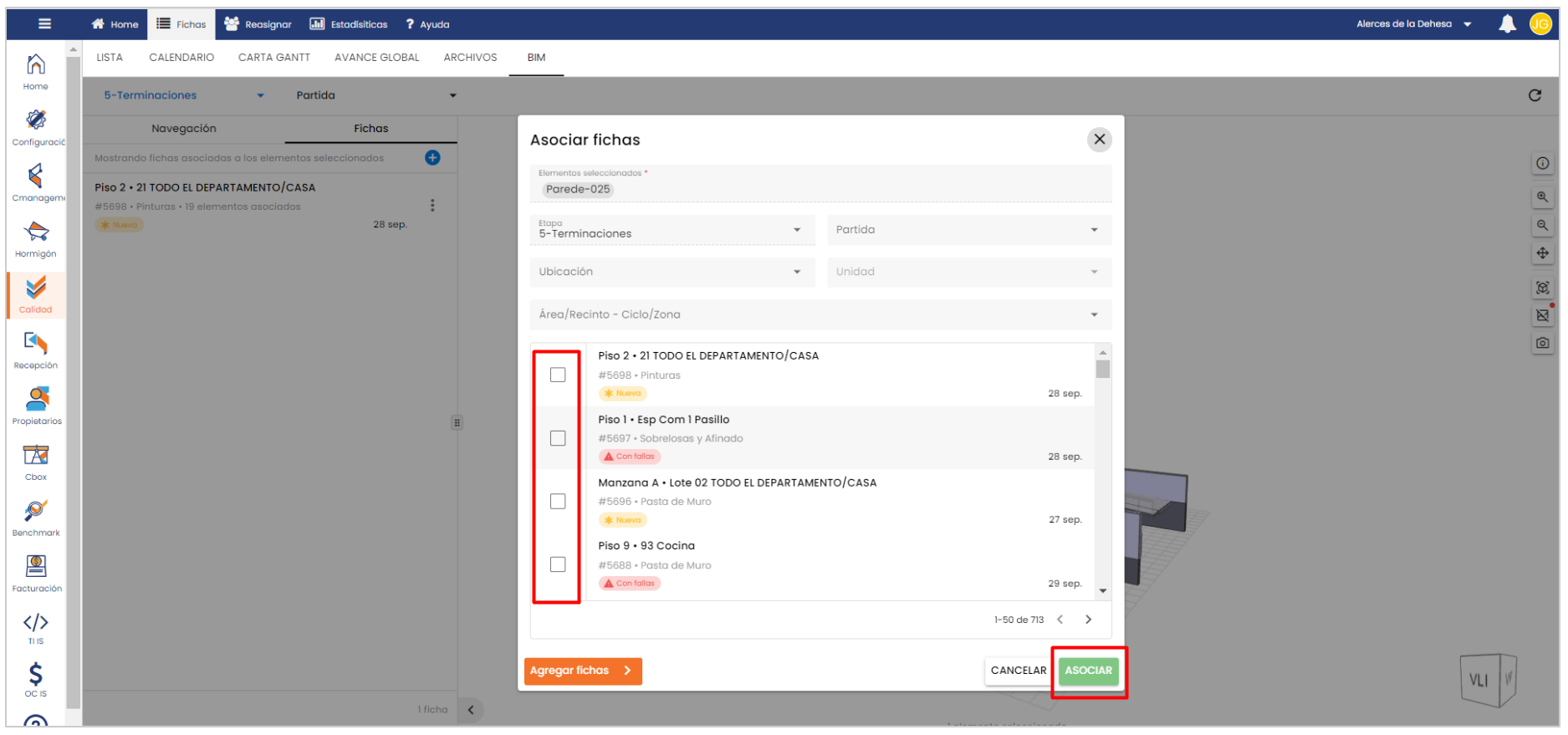
Task: Open the Facturación sidebar module
Action: (36, 573)
